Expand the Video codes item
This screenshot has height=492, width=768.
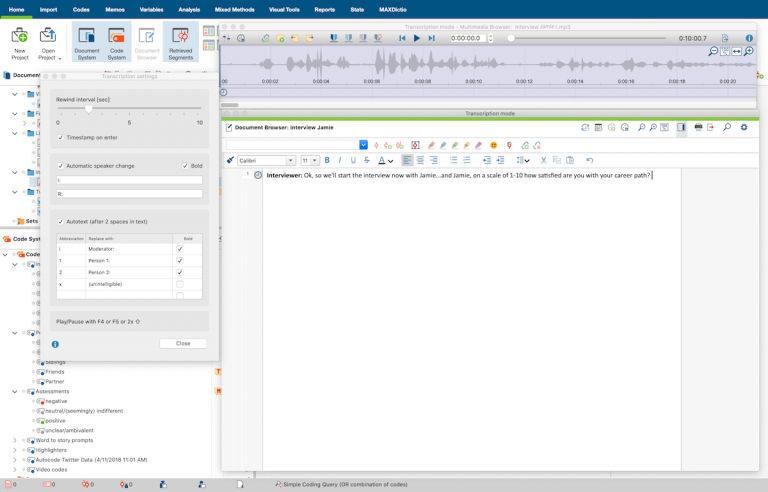[x=15, y=470]
